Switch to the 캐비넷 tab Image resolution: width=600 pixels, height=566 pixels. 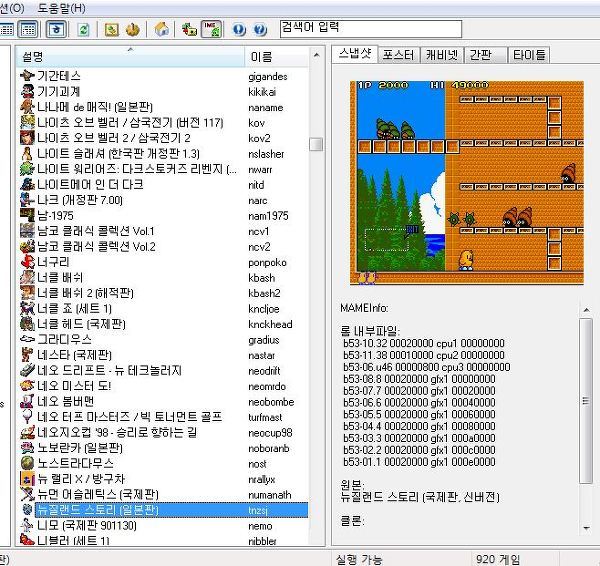442,55
